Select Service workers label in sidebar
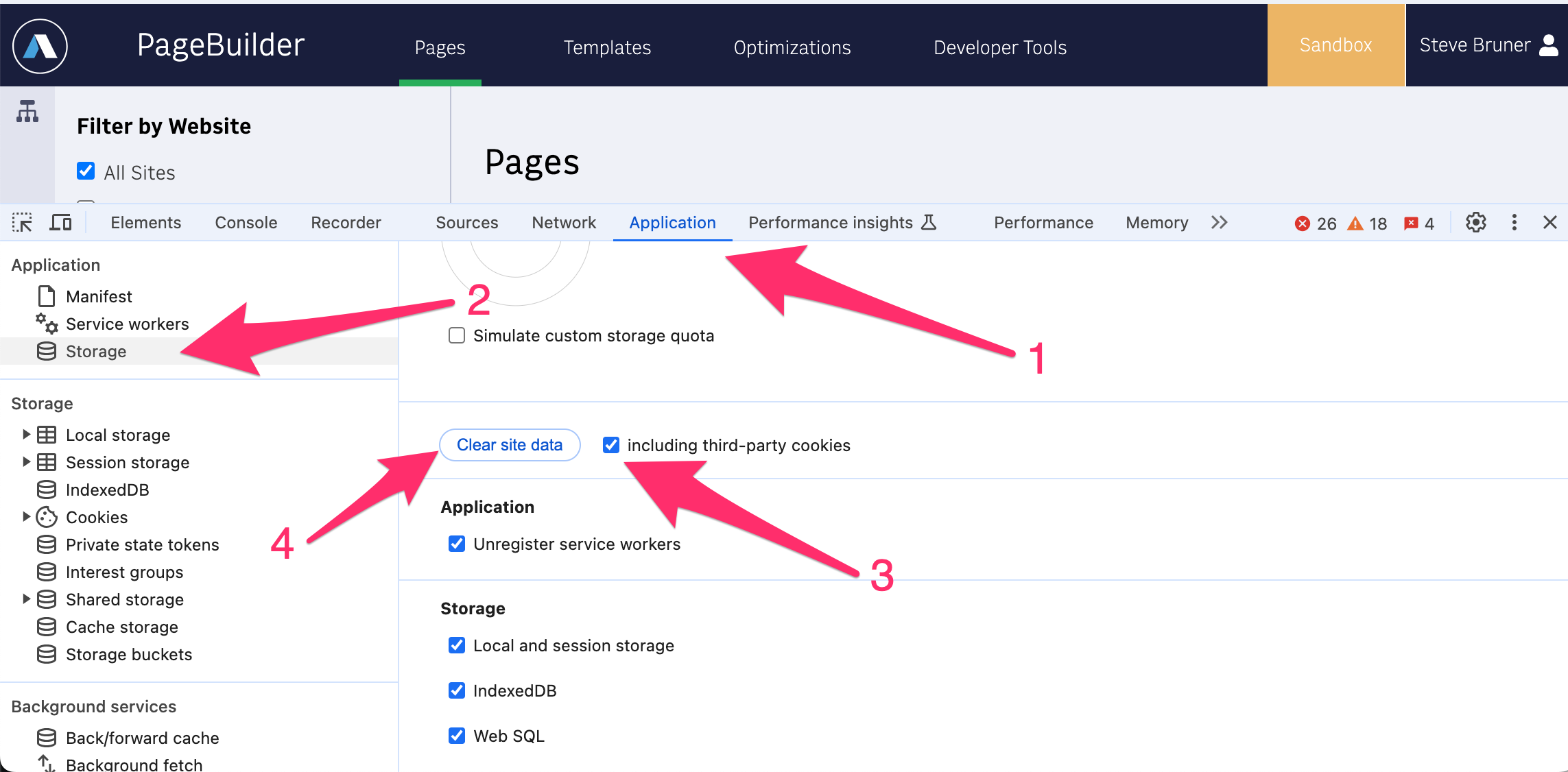 coord(128,324)
